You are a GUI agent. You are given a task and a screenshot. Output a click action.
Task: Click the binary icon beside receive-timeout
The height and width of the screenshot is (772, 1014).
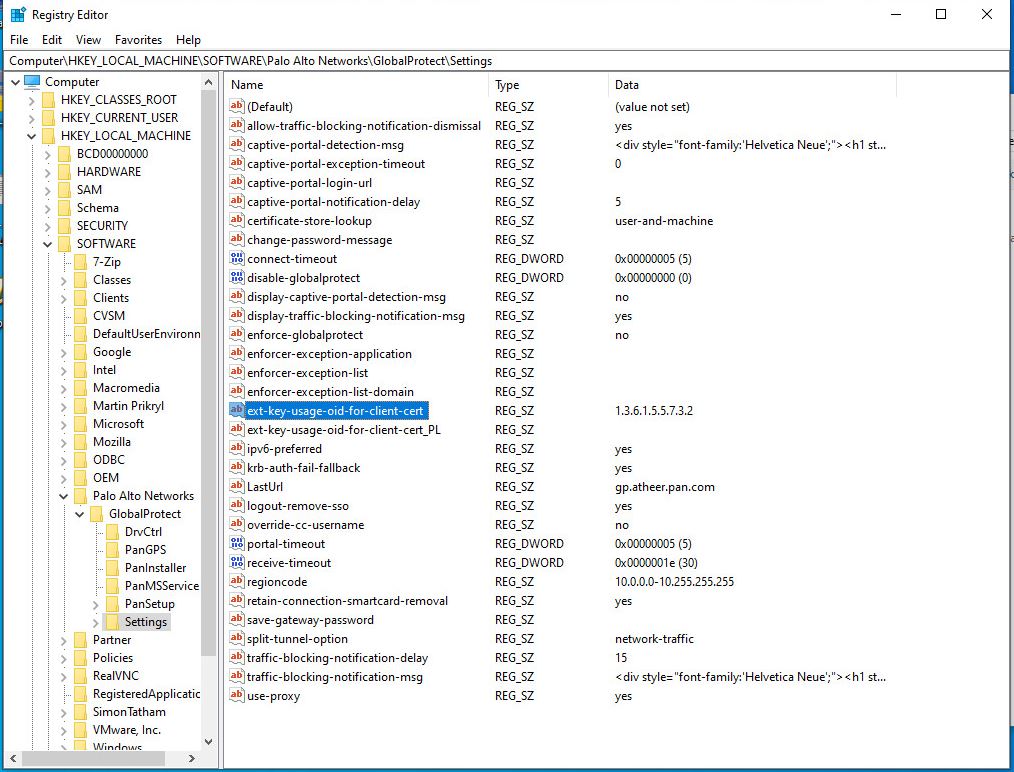[x=236, y=563]
